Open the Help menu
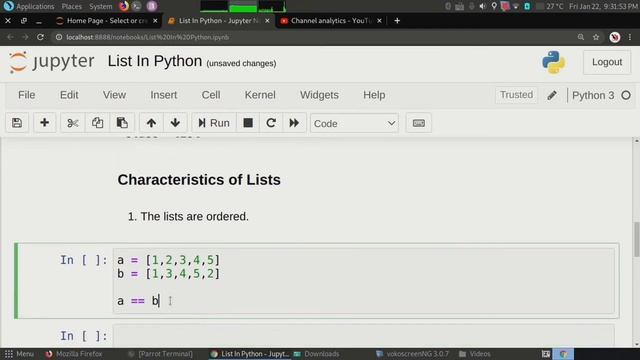 pyautogui.click(x=374, y=95)
